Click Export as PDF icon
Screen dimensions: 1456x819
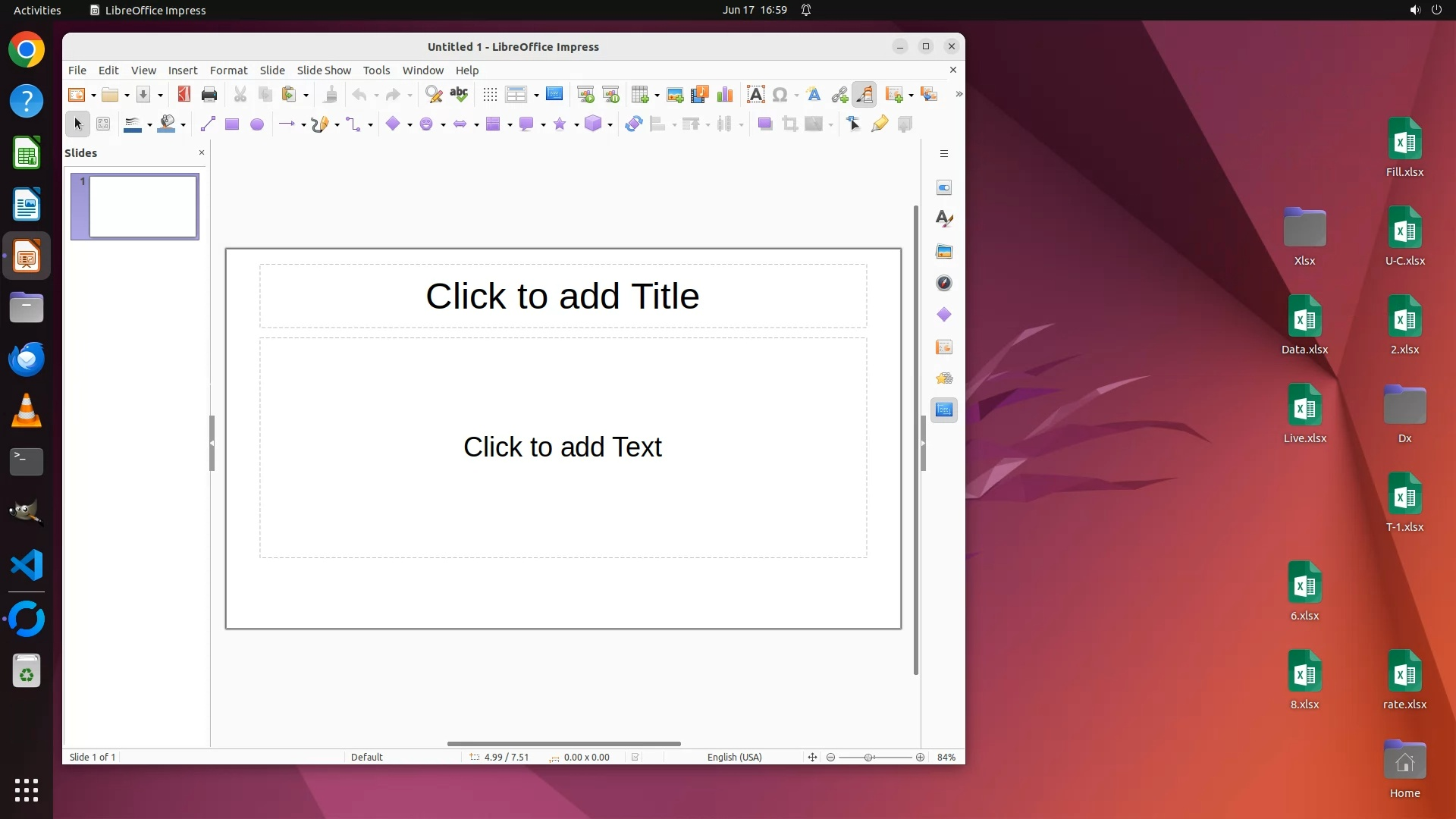(184, 95)
